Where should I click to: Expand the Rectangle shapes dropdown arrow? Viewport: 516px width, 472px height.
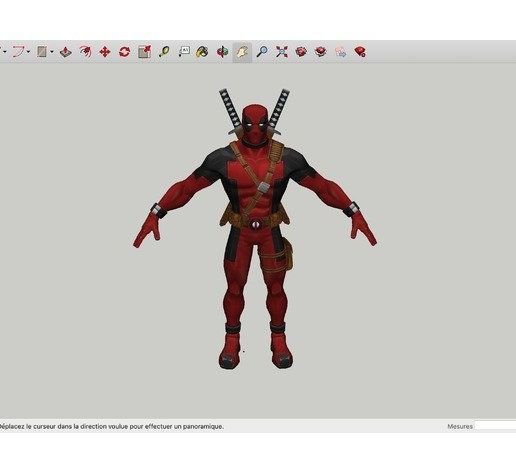click(52, 52)
